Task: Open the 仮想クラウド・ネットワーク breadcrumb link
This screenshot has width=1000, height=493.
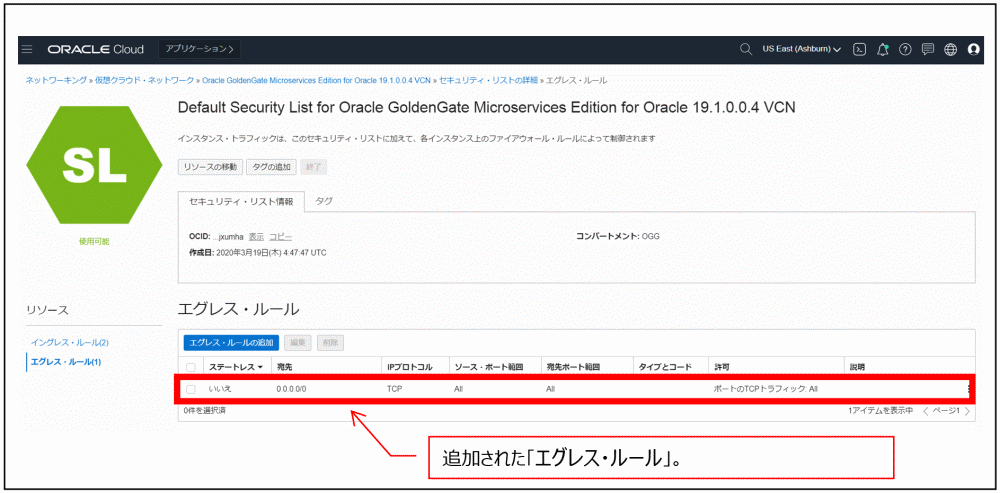Action: tap(145, 80)
